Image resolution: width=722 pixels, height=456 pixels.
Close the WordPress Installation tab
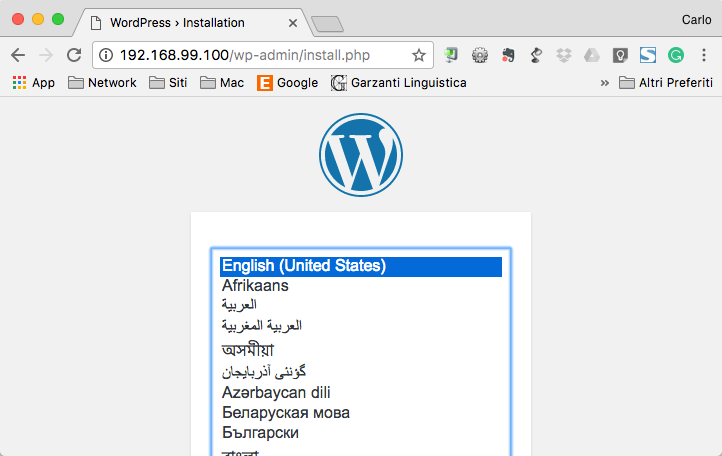point(293,23)
